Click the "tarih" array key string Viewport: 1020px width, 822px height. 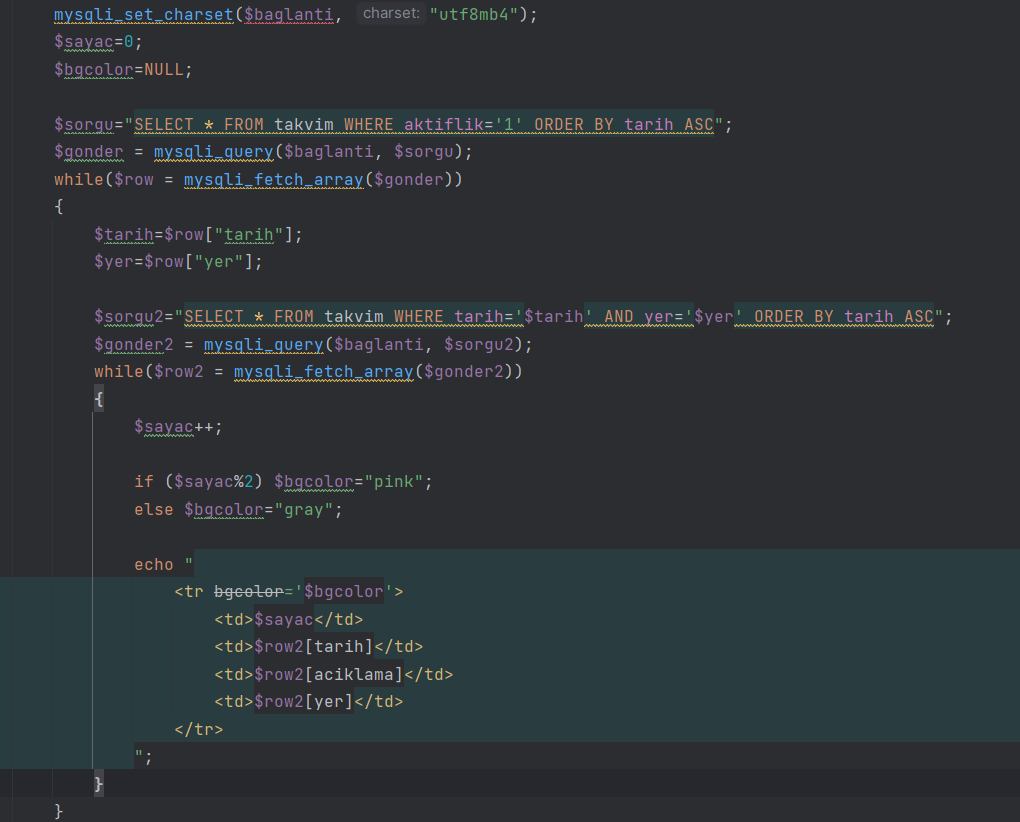(x=248, y=235)
